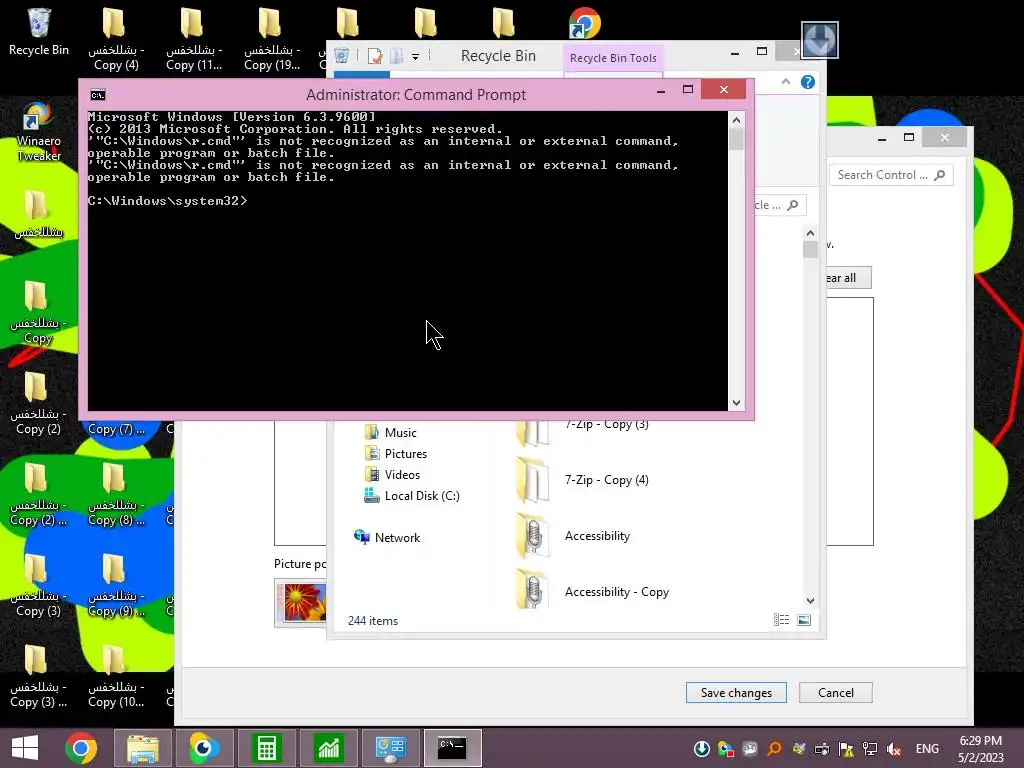Open the green calculator app on taskbar
1024x768 pixels.
[x=266, y=748]
